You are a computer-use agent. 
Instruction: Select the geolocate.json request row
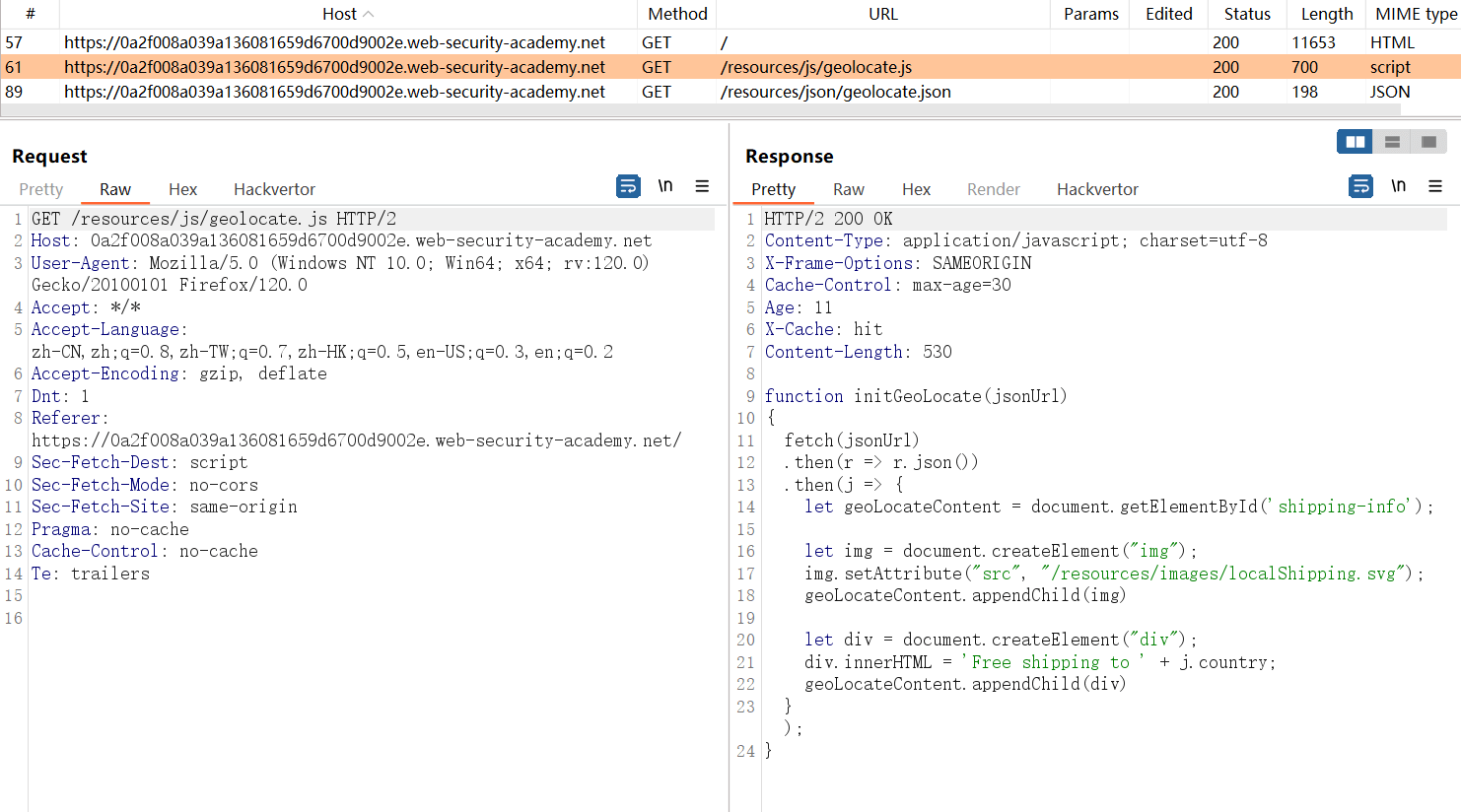coord(835,92)
